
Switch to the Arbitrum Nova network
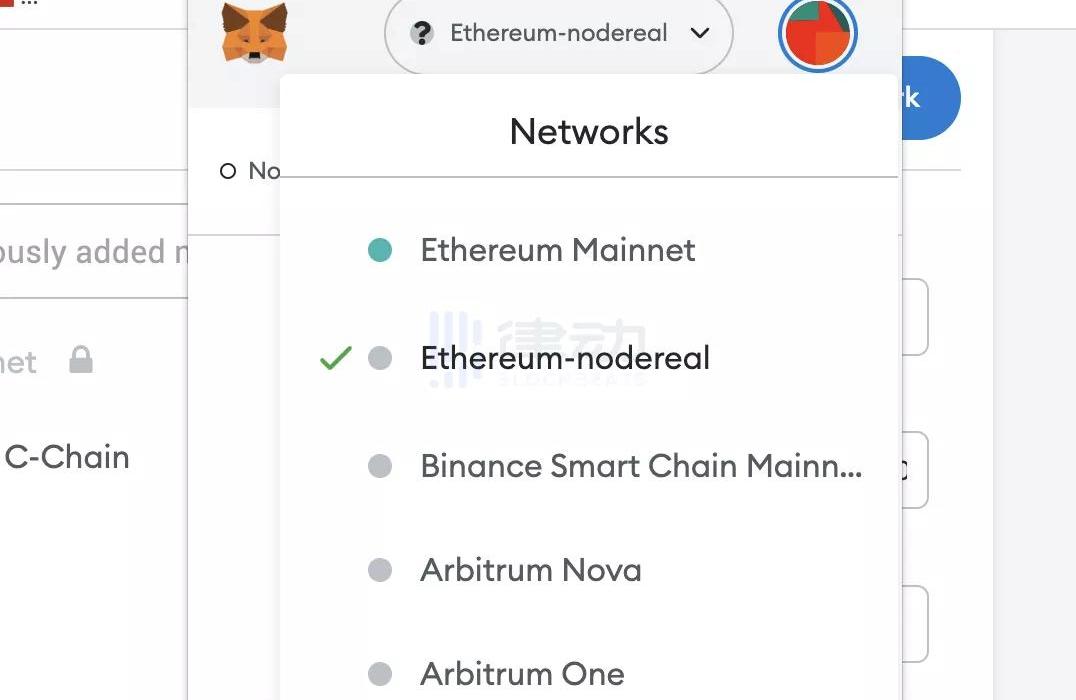click(x=530, y=570)
